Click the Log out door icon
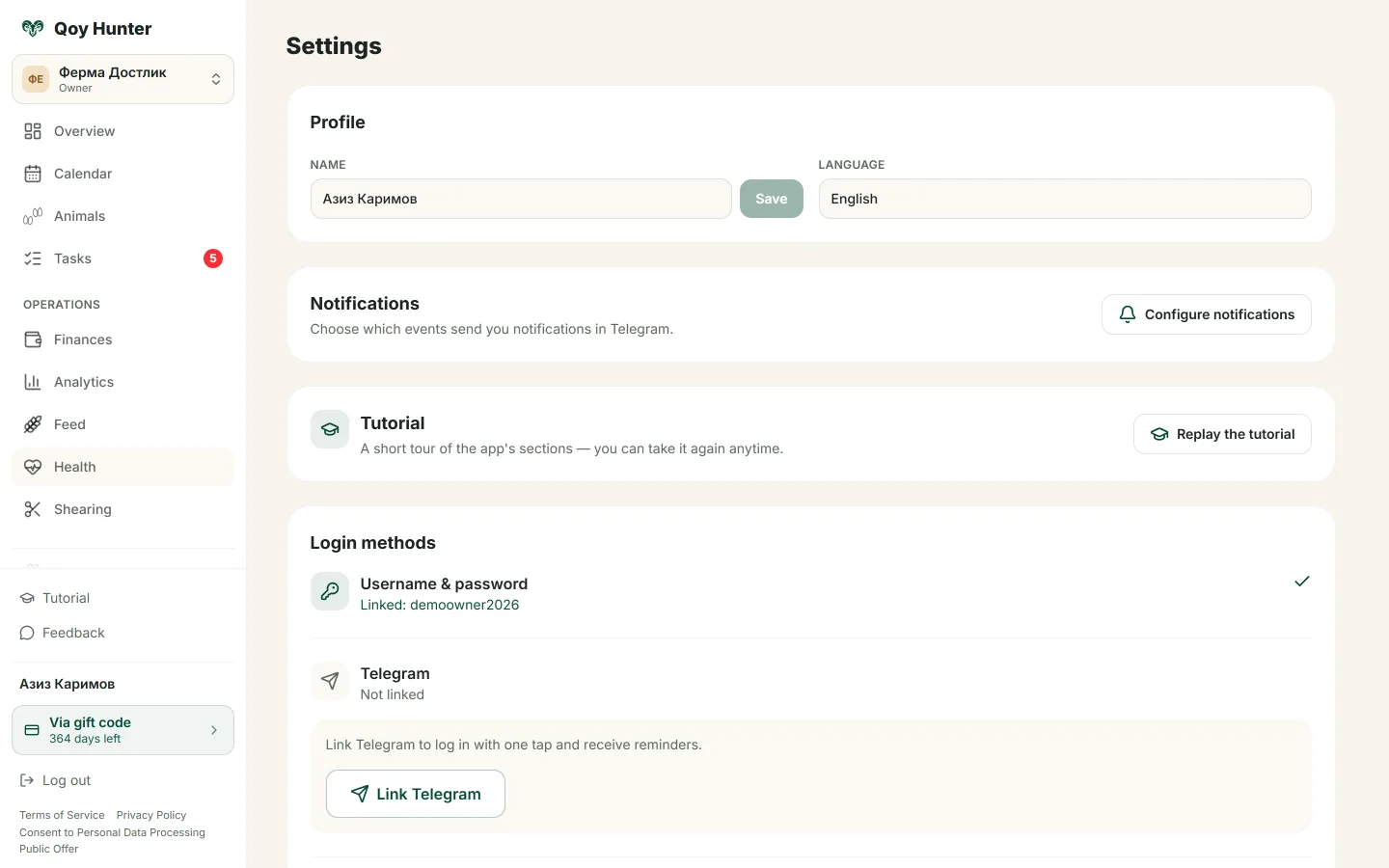Screen dimensions: 1389x868 click(27, 780)
